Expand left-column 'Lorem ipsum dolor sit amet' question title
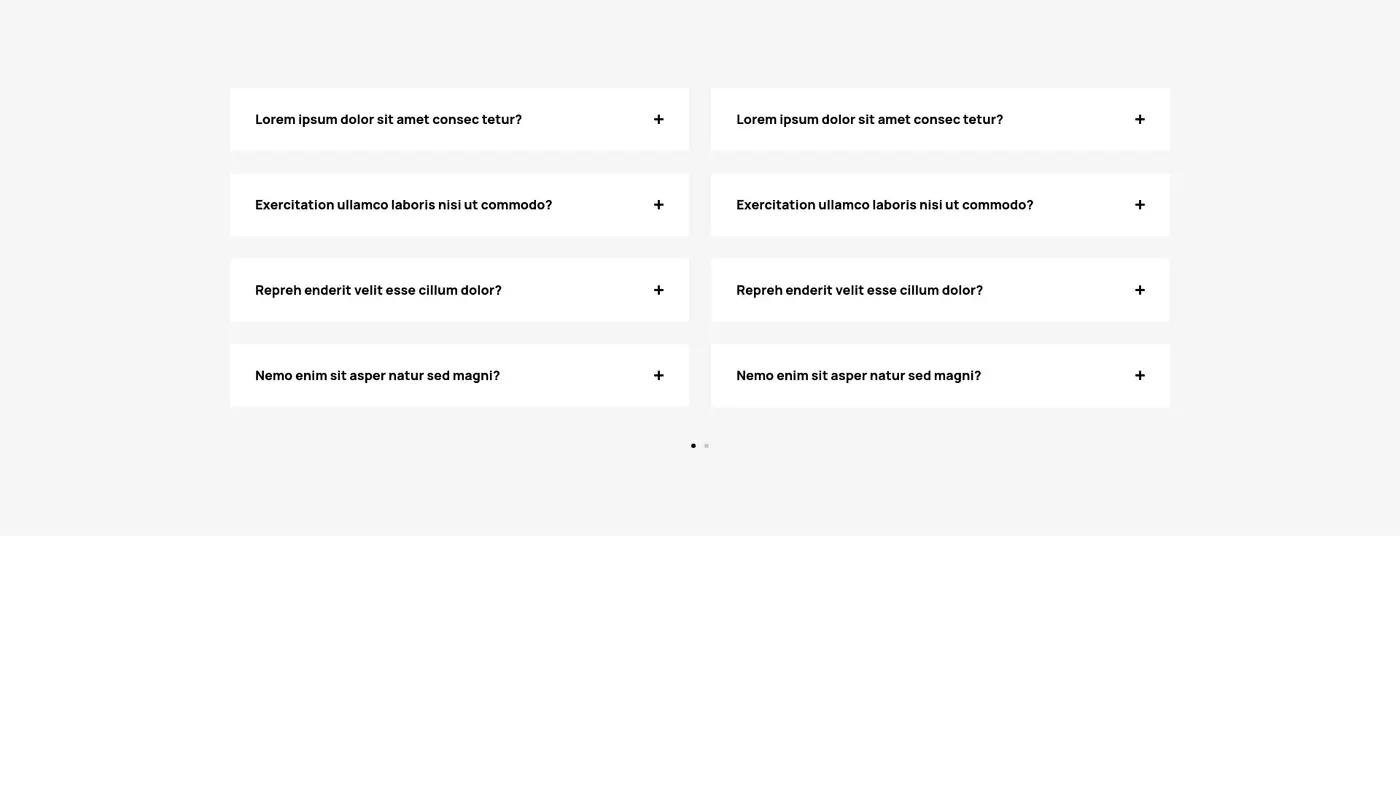 pyautogui.click(x=388, y=119)
